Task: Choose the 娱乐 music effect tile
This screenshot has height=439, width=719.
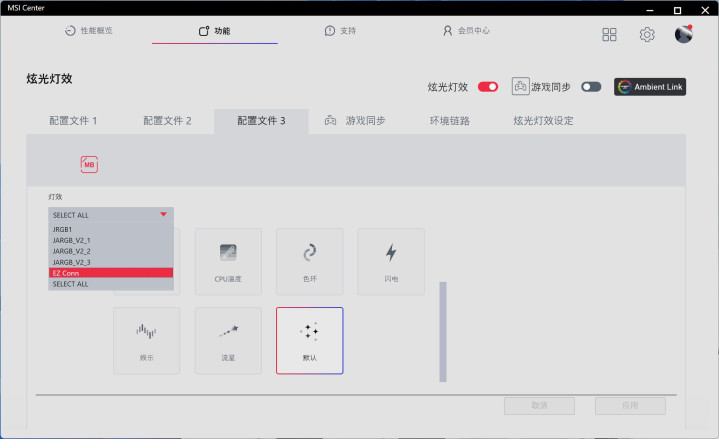Action: tap(147, 340)
